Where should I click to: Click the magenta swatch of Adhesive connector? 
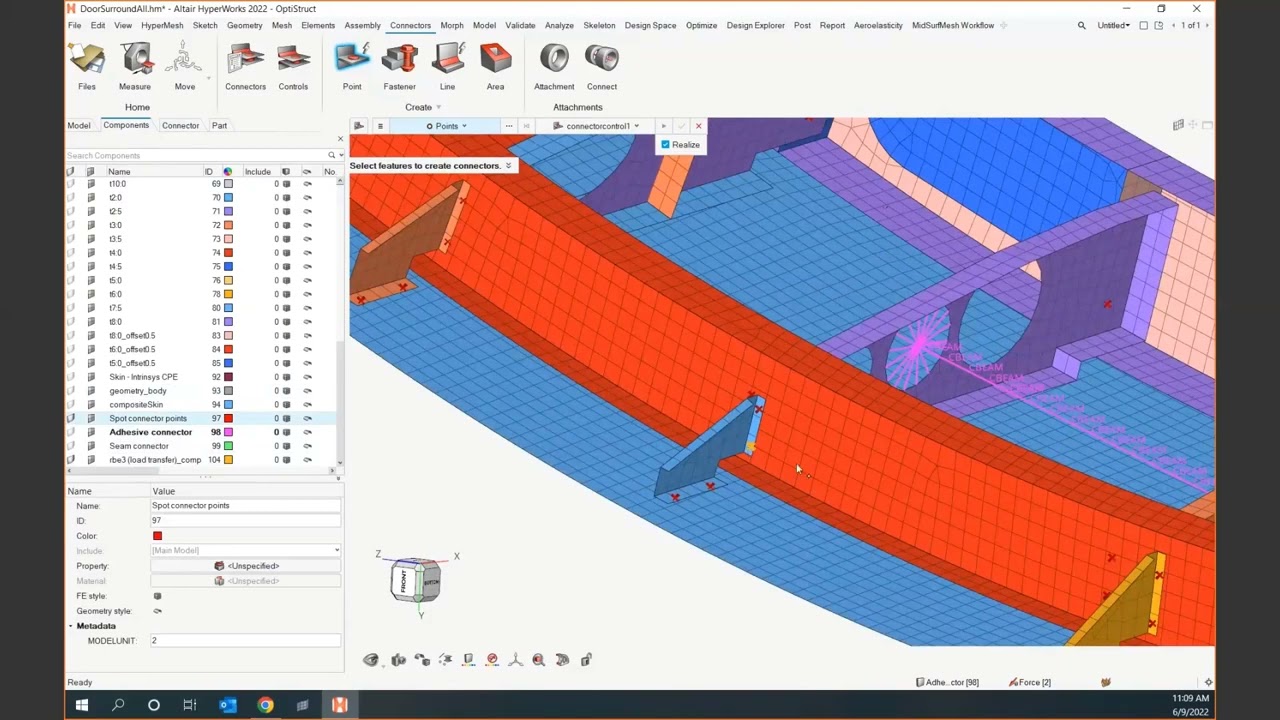pyautogui.click(x=228, y=432)
